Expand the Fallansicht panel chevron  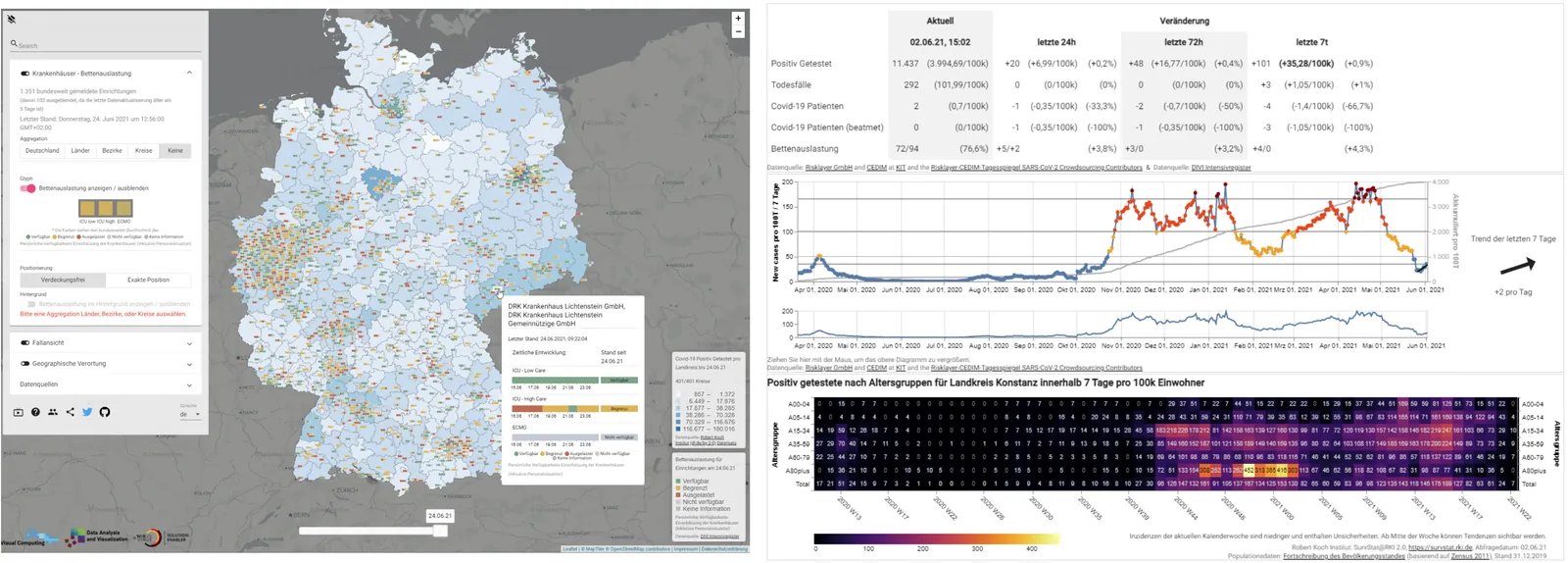(x=189, y=343)
